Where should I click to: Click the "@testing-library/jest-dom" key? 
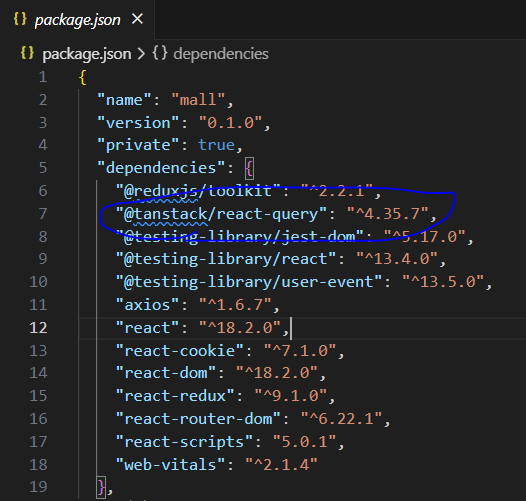click(x=240, y=237)
